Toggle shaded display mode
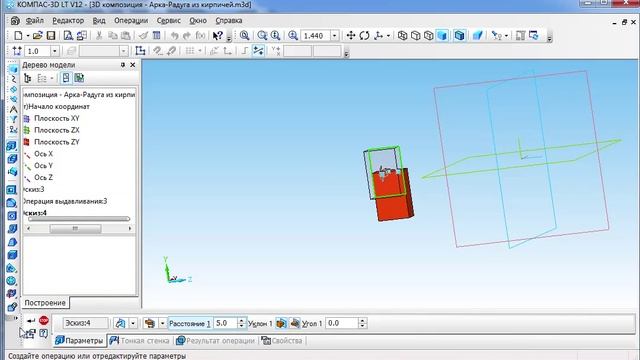The image size is (640, 360). (x=442, y=36)
